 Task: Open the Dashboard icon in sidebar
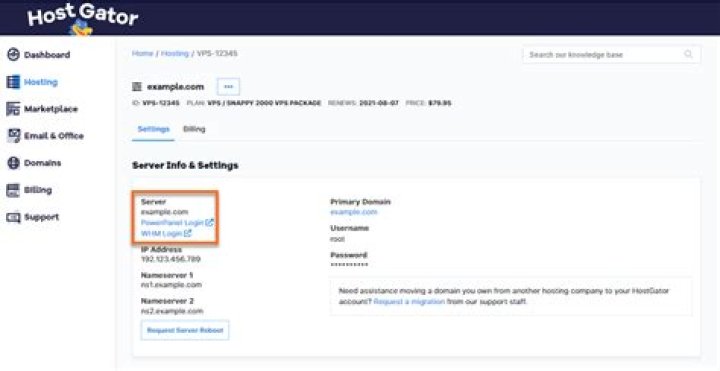pos(13,55)
